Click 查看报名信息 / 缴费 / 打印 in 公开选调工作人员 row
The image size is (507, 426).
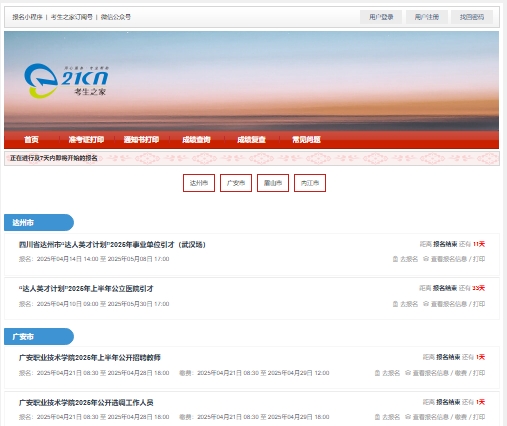(445, 417)
